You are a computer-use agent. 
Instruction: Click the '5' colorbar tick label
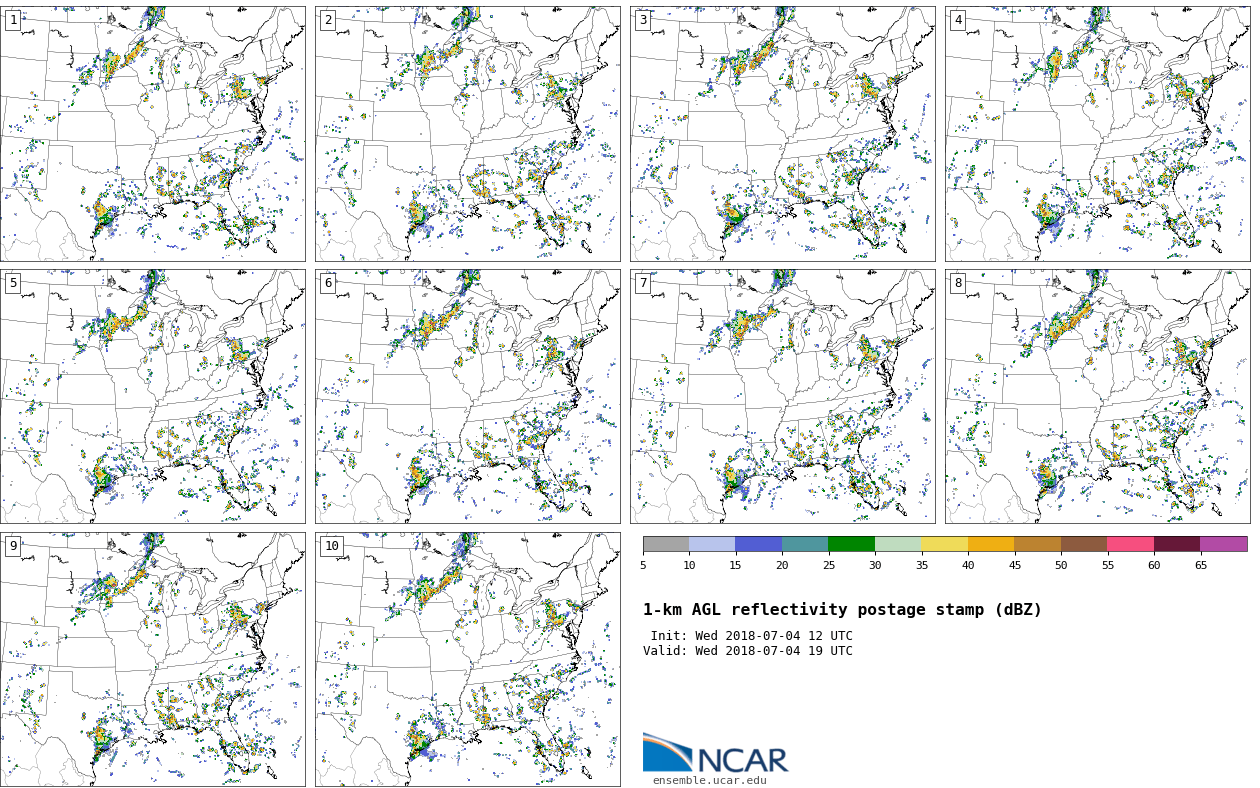[x=643, y=565]
